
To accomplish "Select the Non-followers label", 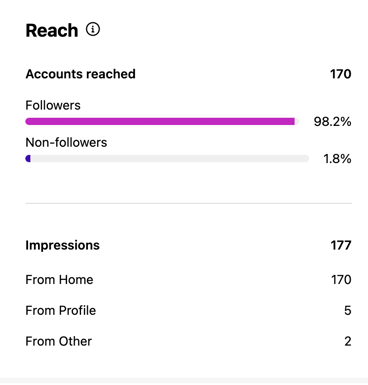I will pyautogui.click(x=66, y=143).
